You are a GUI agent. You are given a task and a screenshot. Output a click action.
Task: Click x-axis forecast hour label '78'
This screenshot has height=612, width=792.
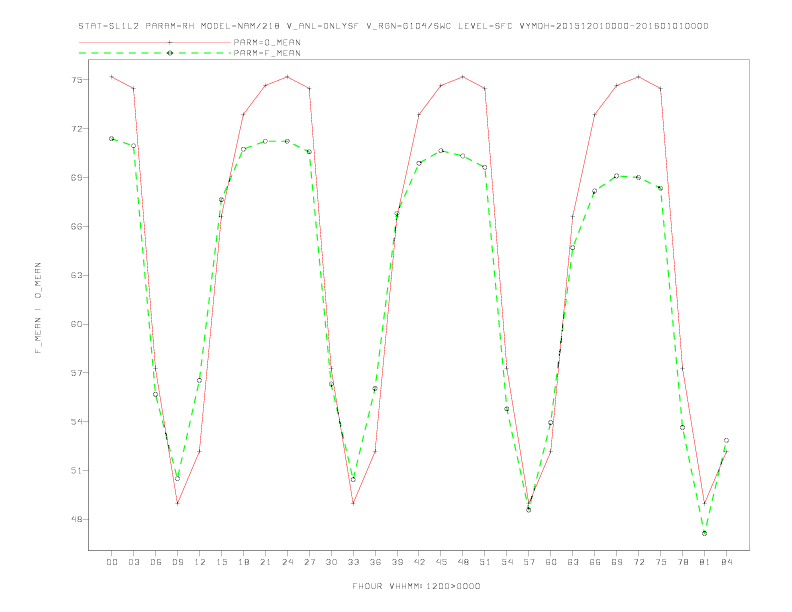click(682, 562)
